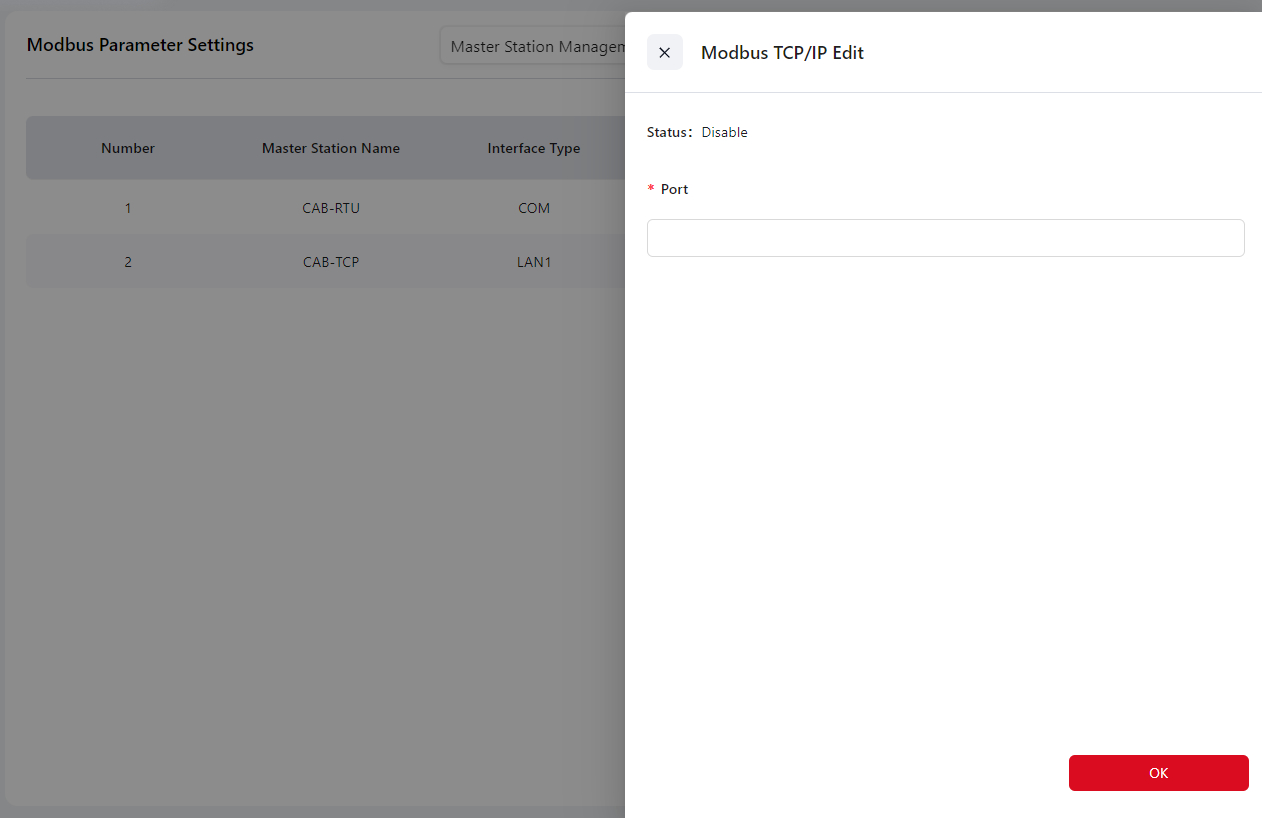Image resolution: width=1262 pixels, height=818 pixels.
Task: Click the Modbus TCP/IP Edit title
Action: (x=782, y=53)
